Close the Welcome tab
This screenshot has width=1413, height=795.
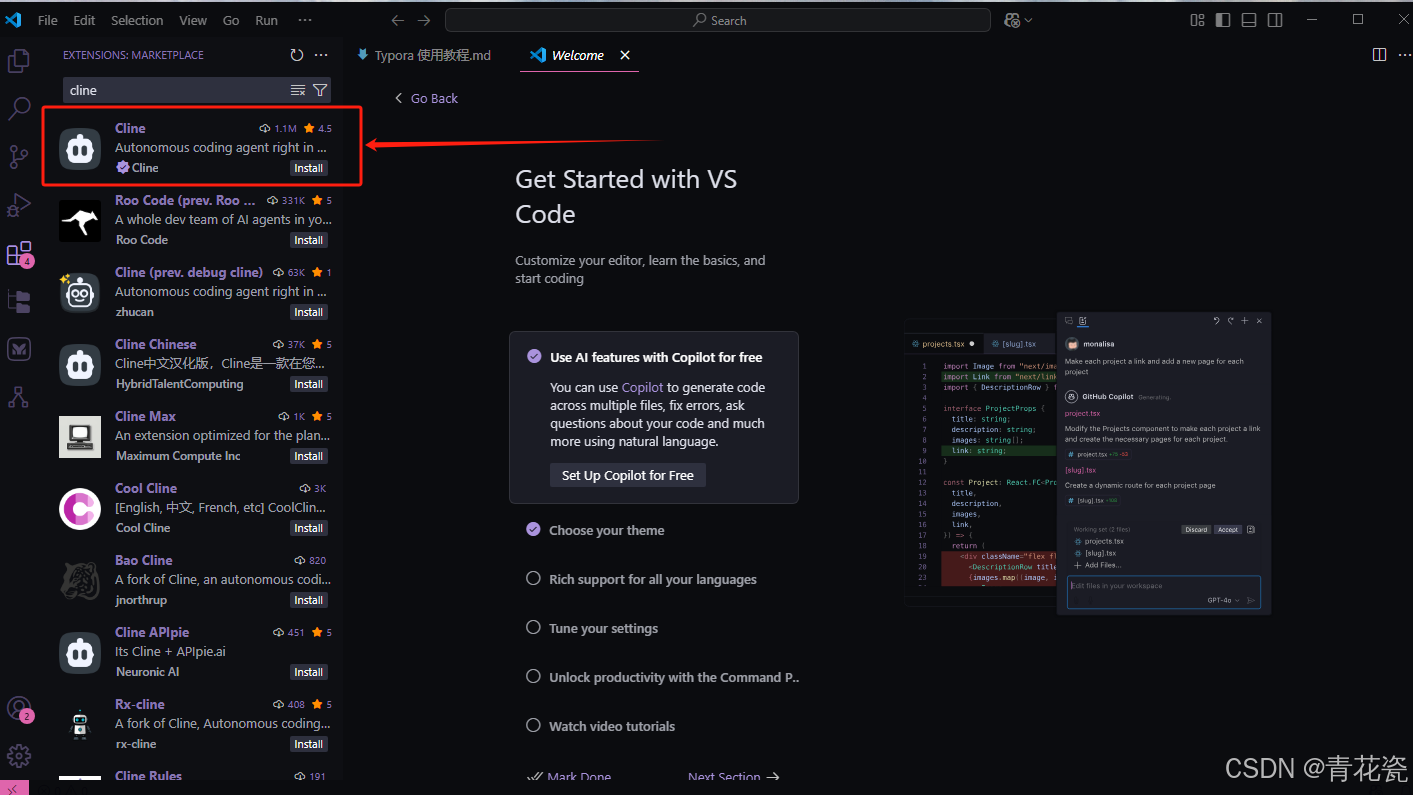pos(625,55)
